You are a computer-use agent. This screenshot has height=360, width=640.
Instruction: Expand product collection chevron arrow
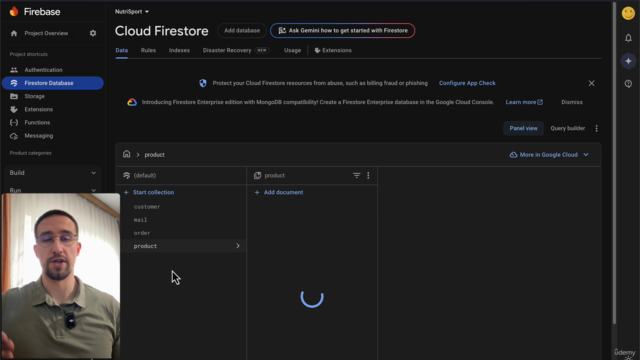238,246
